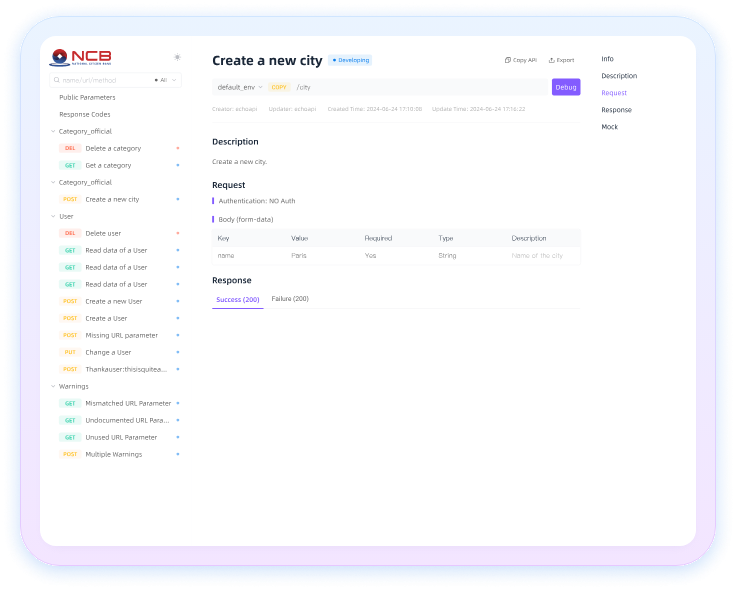Click the 'Paris' value cell
This screenshot has height=590, width=736.
(299, 256)
